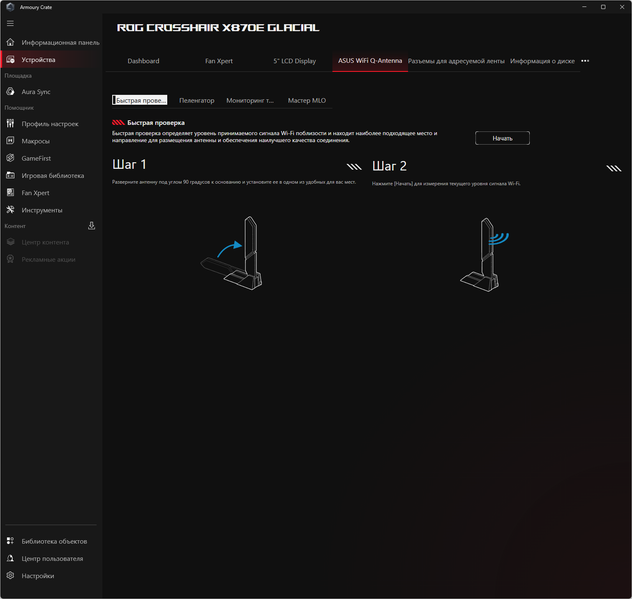Click the Начать button
This screenshot has height=599, width=632.
[x=502, y=138]
